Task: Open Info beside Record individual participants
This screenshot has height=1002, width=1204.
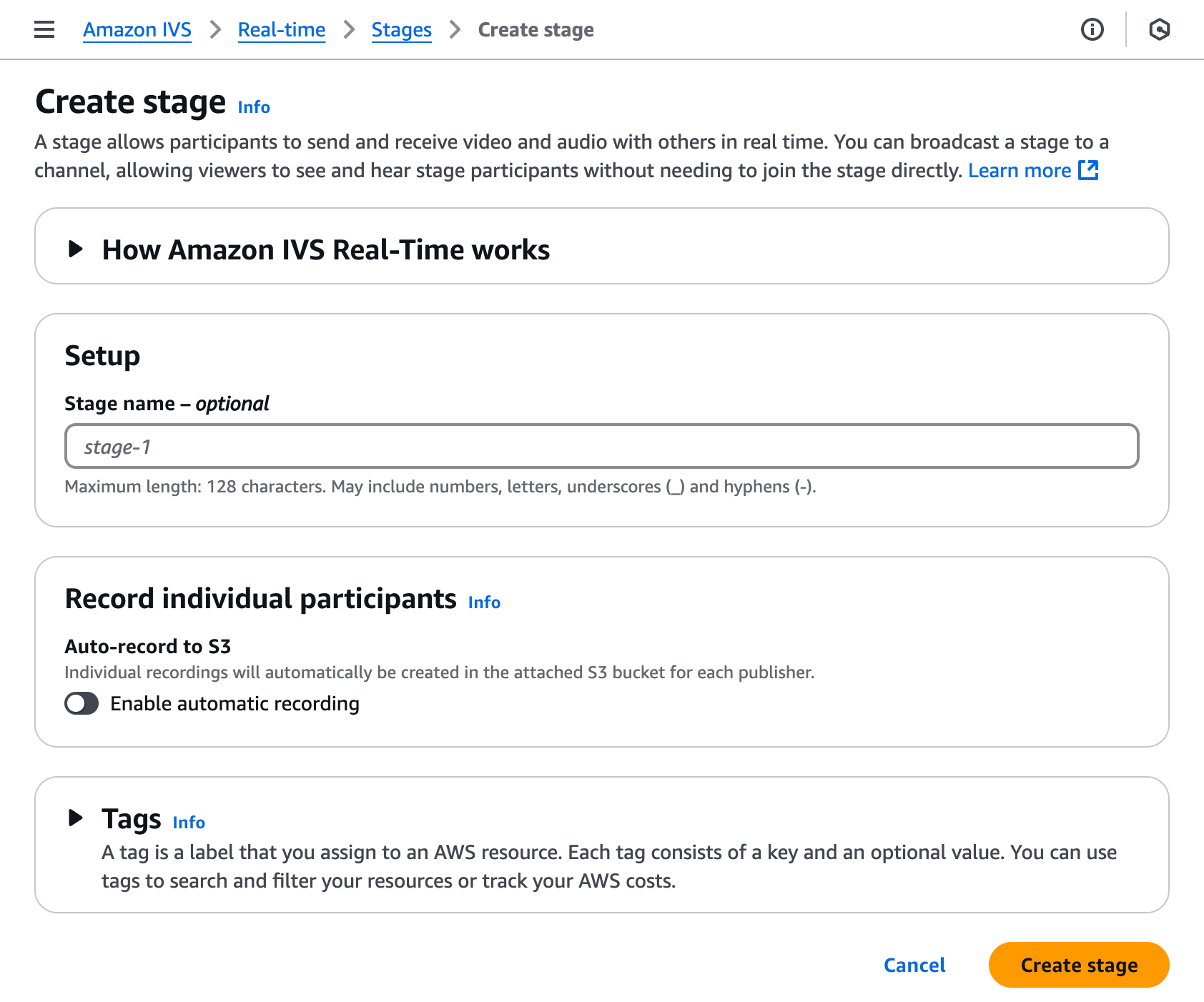Action: click(484, 602)
